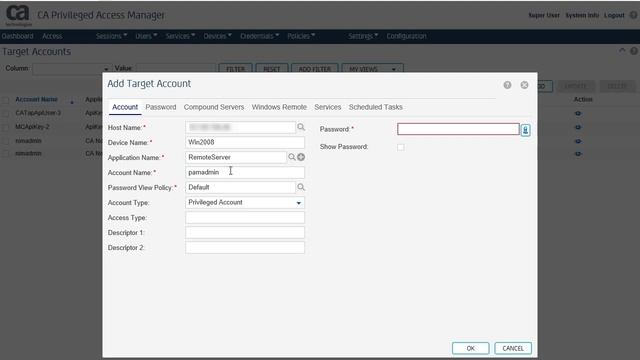Open the Users menu
The height and width of the screenshot is (360, 640).
tap(146, 36)
